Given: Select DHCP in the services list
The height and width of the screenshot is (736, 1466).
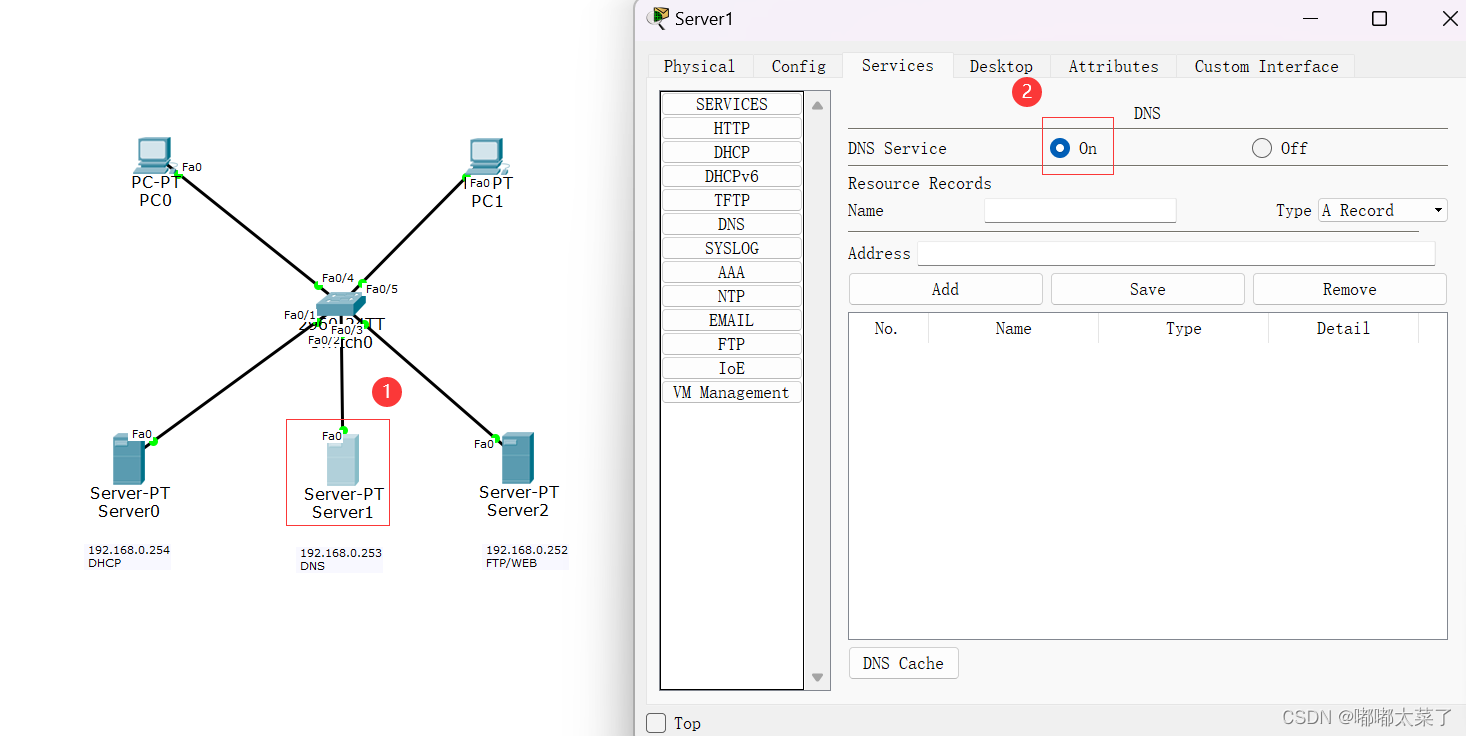Looking at the screenshot, I should [x=731, y=152].
